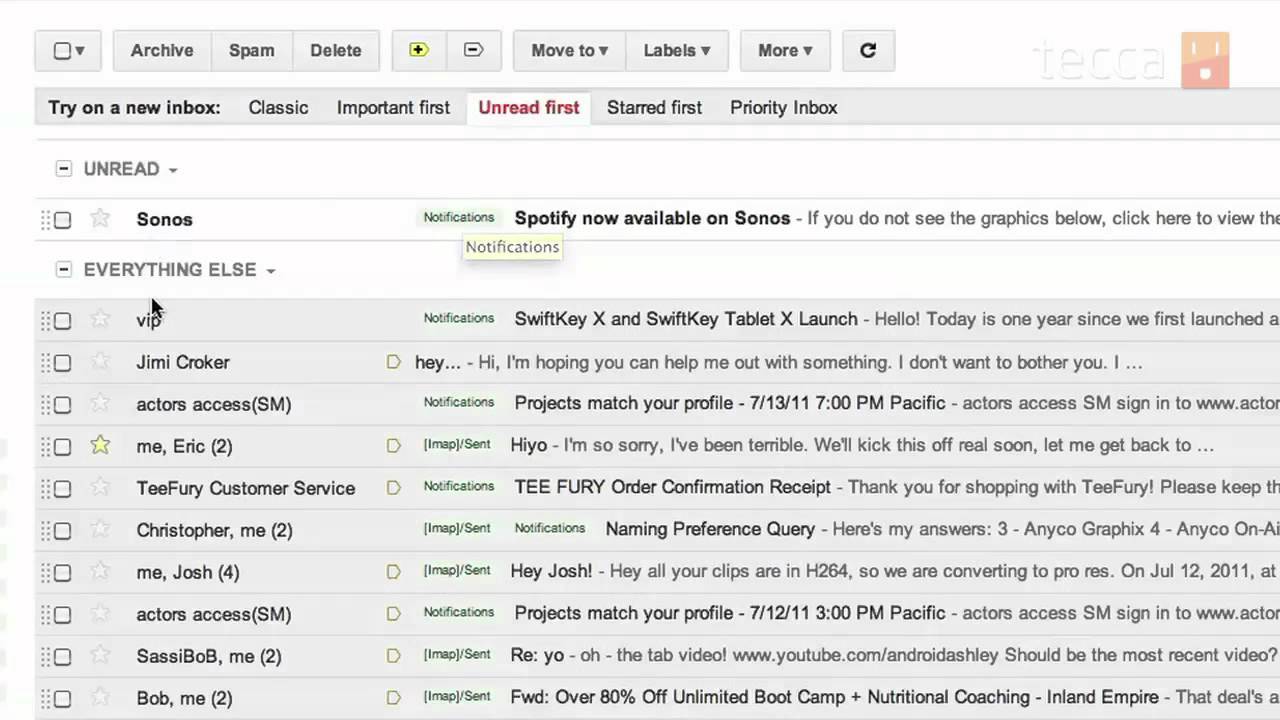Click the Delete button
This screenshot has width=1280, height=720.
(335, 50)
